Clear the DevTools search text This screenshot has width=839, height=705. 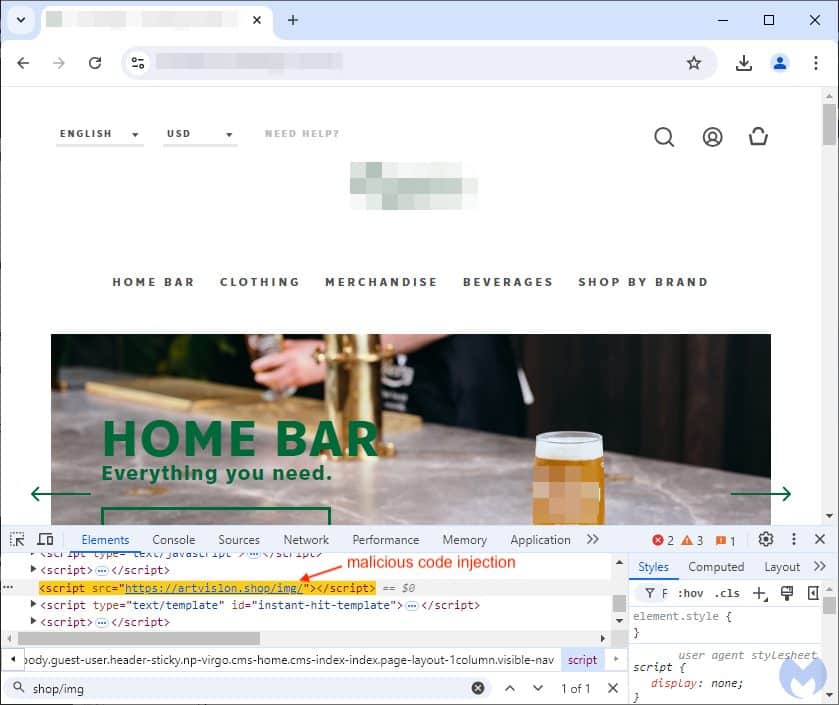[478, 688]
